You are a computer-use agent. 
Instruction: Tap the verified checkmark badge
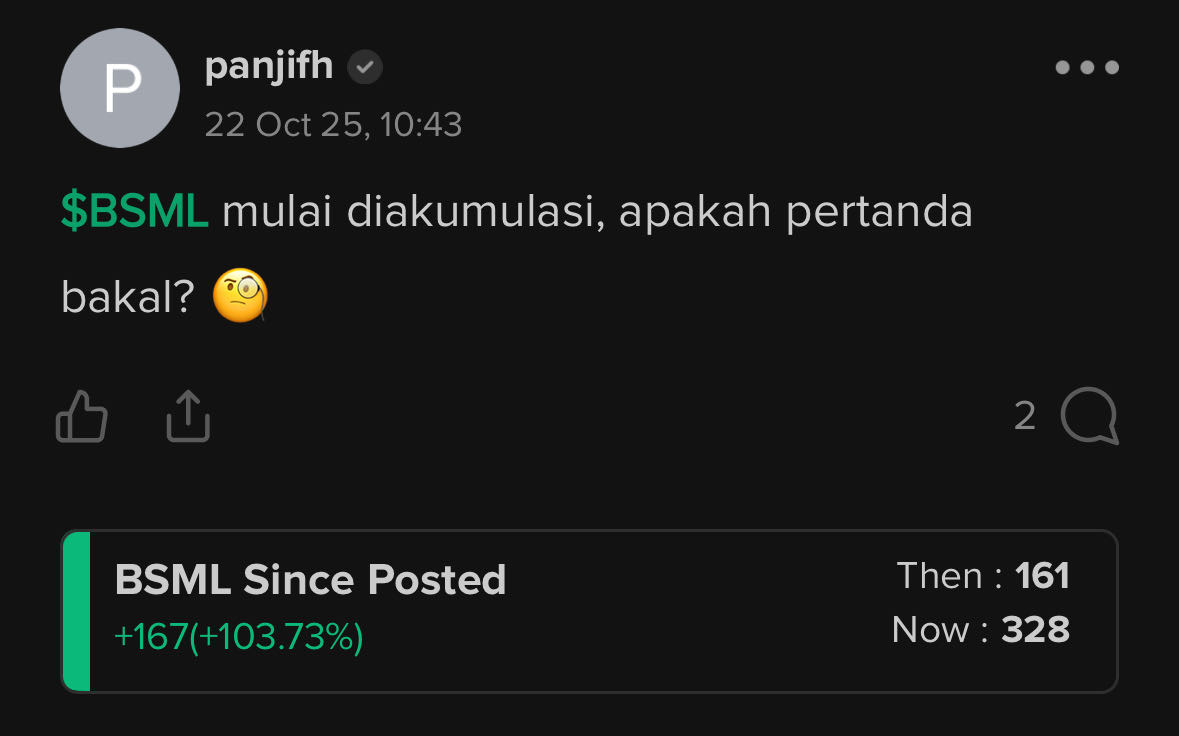click(x=365, y=67)
